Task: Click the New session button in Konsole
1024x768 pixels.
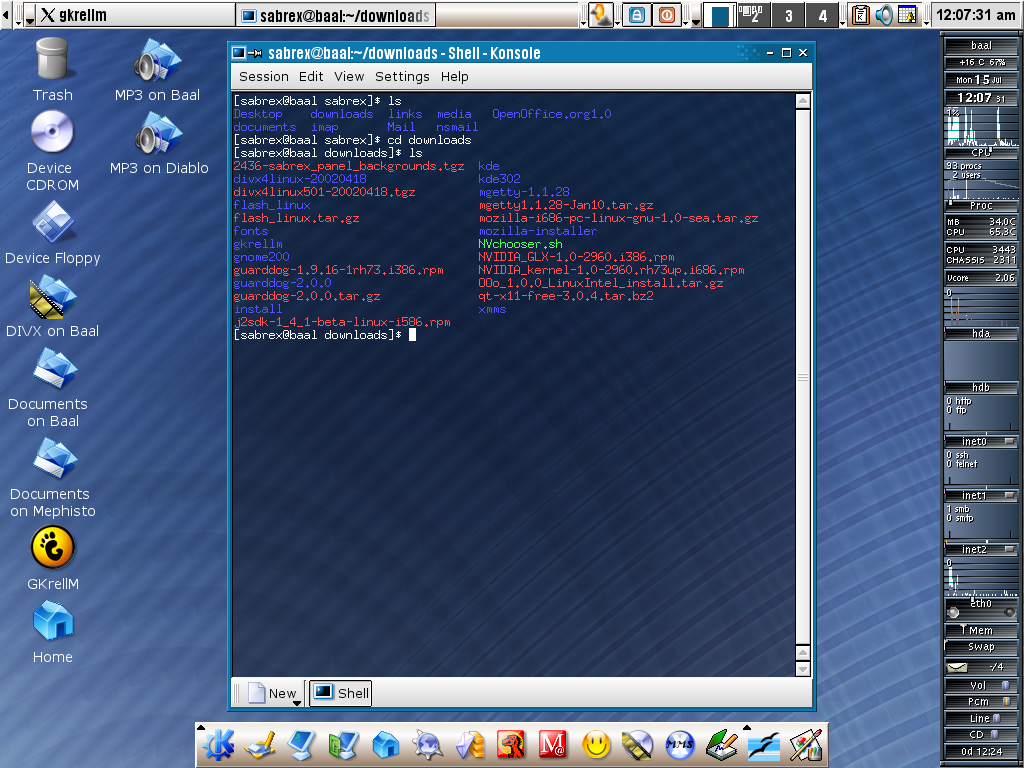Action: coord(274,693)
